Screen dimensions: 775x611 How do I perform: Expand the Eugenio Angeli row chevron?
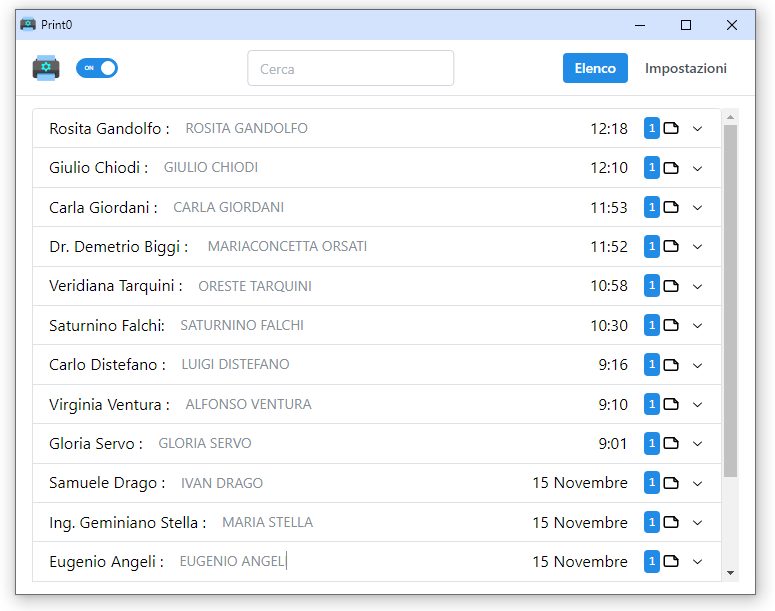click(698, 562)
